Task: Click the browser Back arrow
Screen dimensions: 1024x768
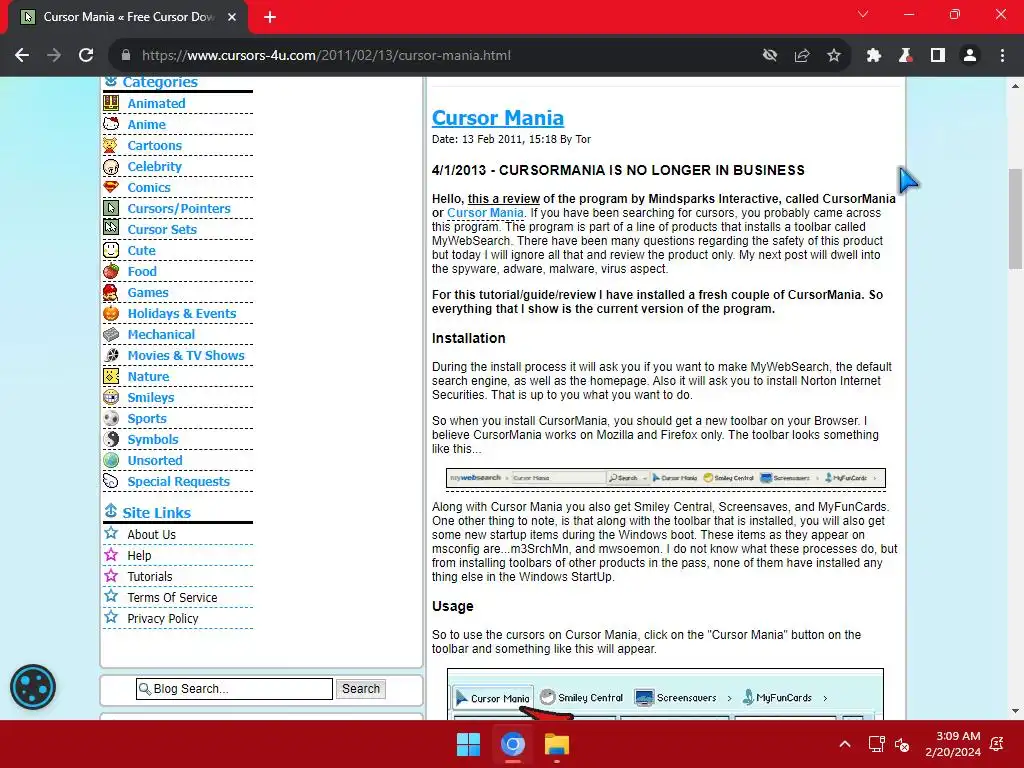Action: pyautogui.click(x=22, y=56)
